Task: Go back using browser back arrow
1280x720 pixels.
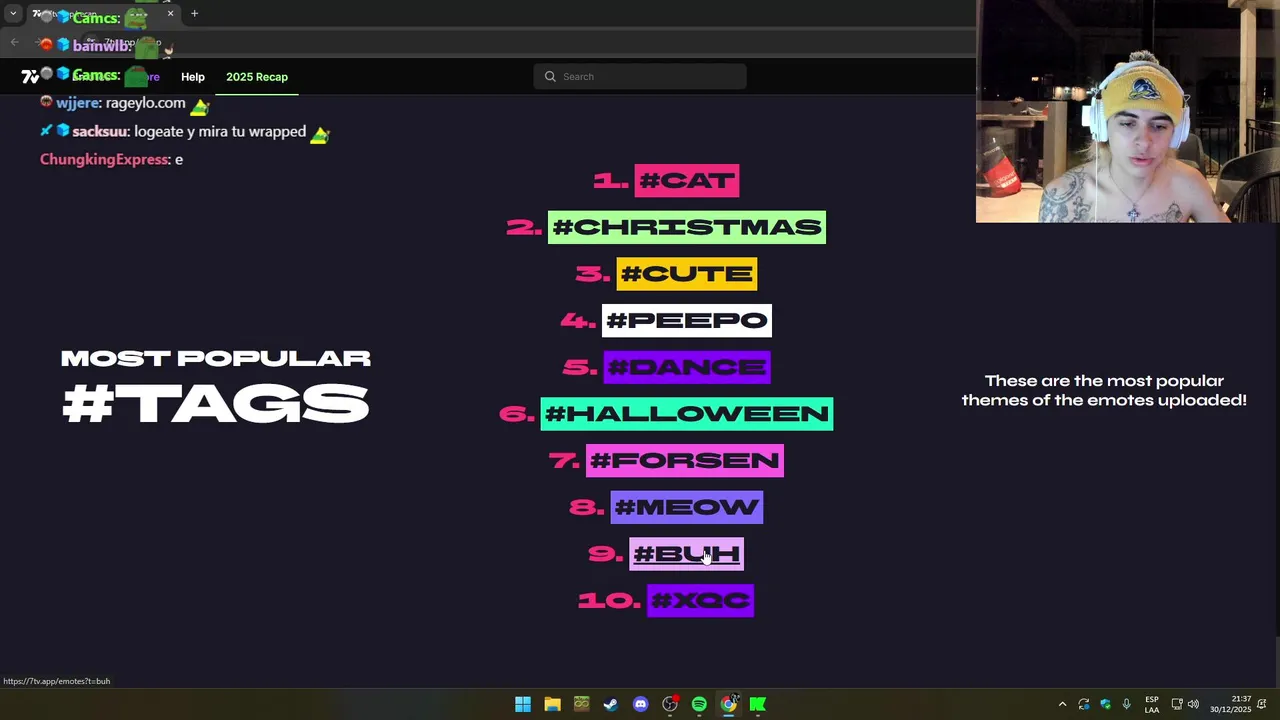Action: 14,42
